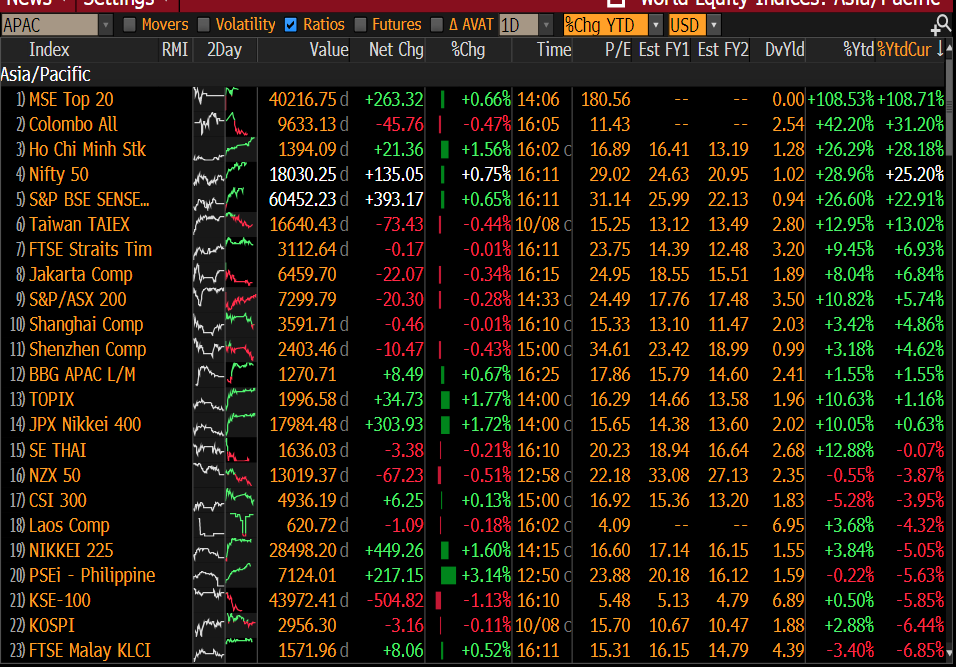Viewport: 956px width, 667px height.
Task: Select the Taiwan TAIEX index
Action: tap(79, 224)
